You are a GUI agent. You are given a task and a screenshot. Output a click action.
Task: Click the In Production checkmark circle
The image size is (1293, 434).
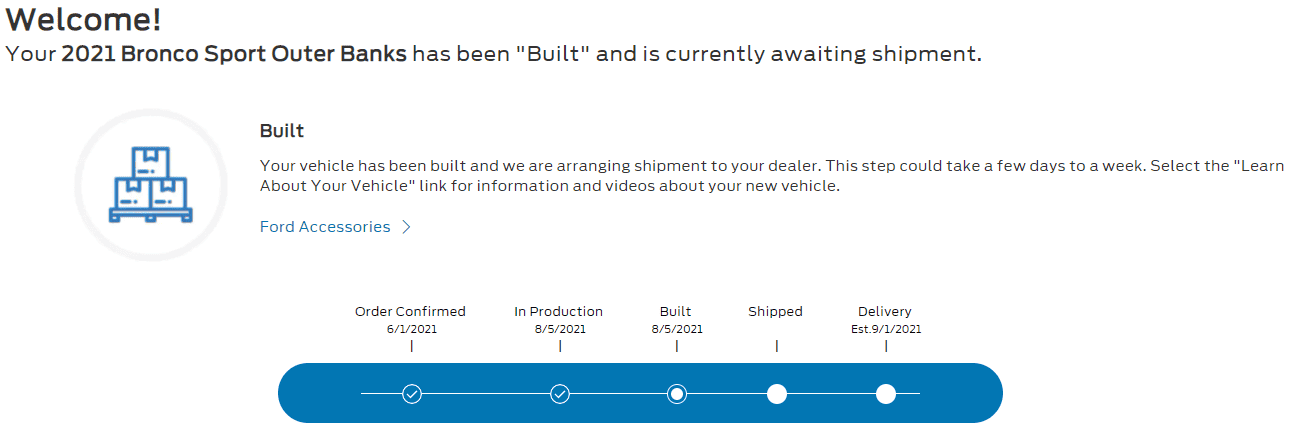(560, 394)
